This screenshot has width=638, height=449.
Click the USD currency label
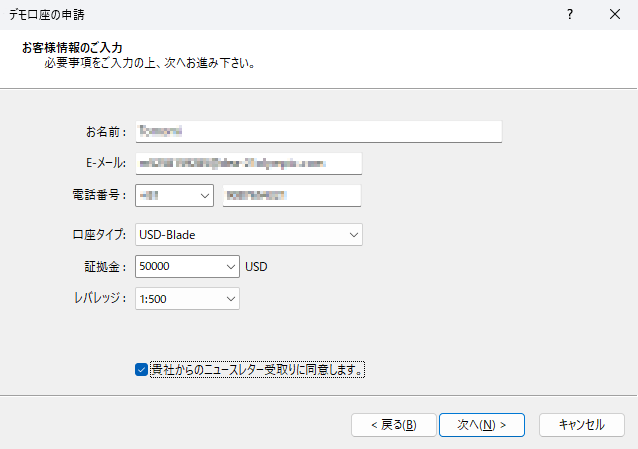click(256, 267)
